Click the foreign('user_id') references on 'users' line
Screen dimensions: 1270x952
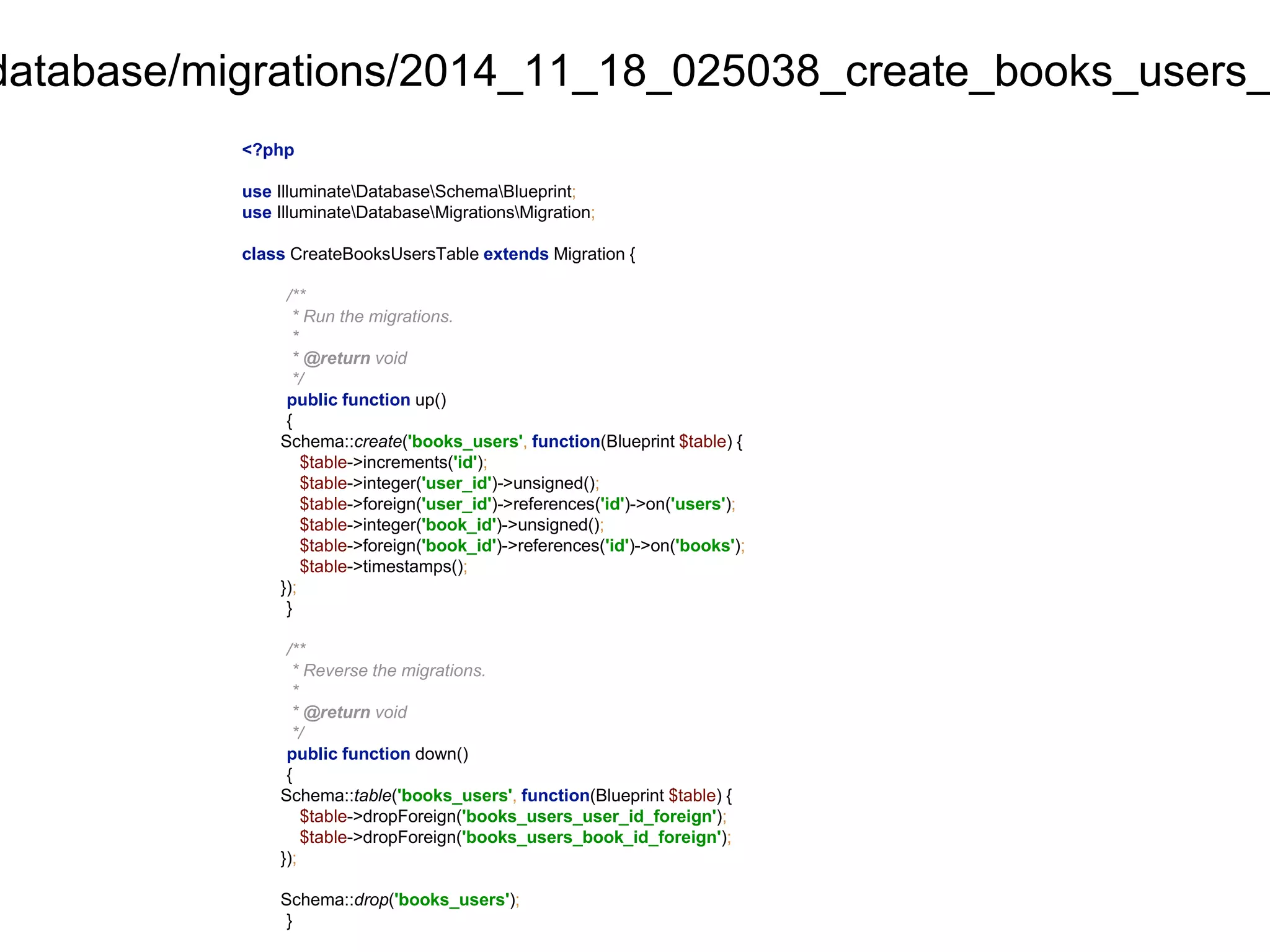pyautogui.click(x=518, y=504)
